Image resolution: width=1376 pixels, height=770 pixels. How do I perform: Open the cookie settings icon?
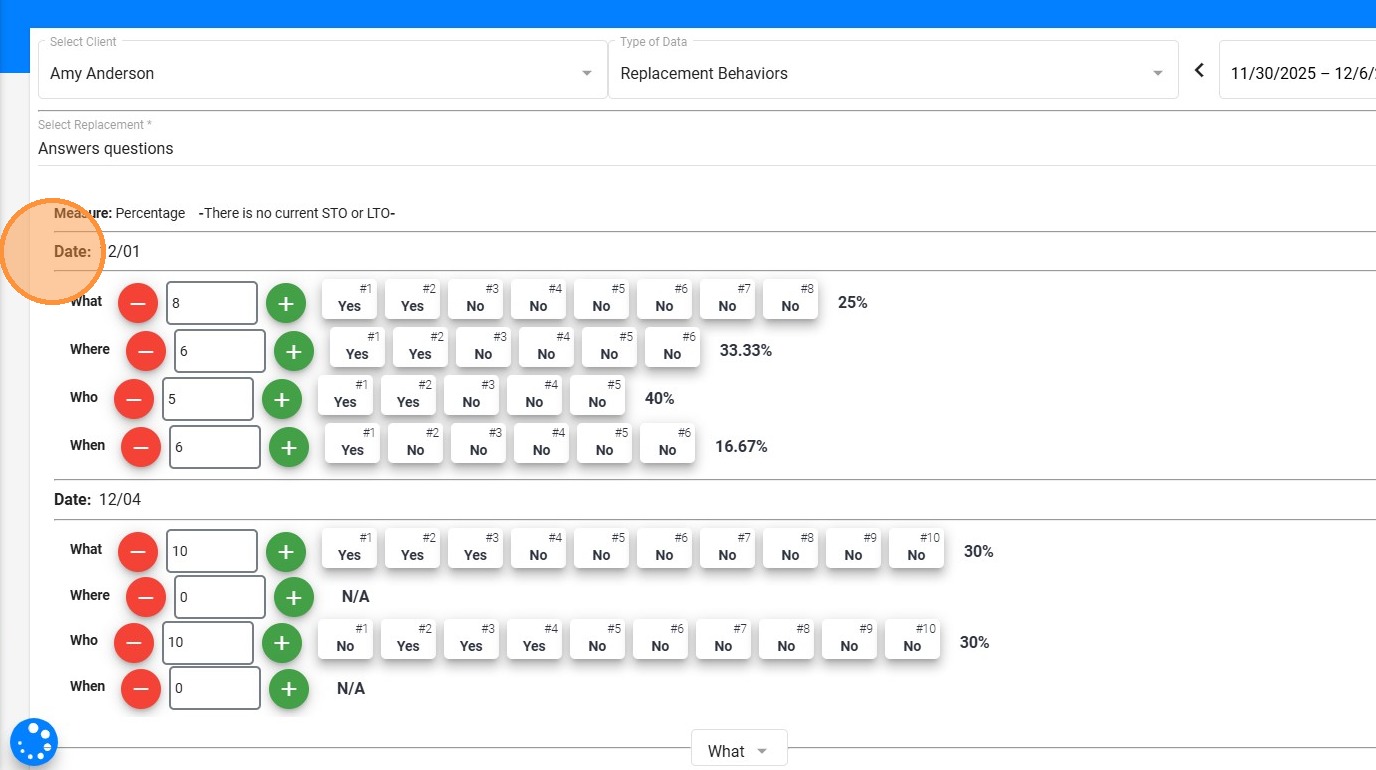(x=34, y=742)
